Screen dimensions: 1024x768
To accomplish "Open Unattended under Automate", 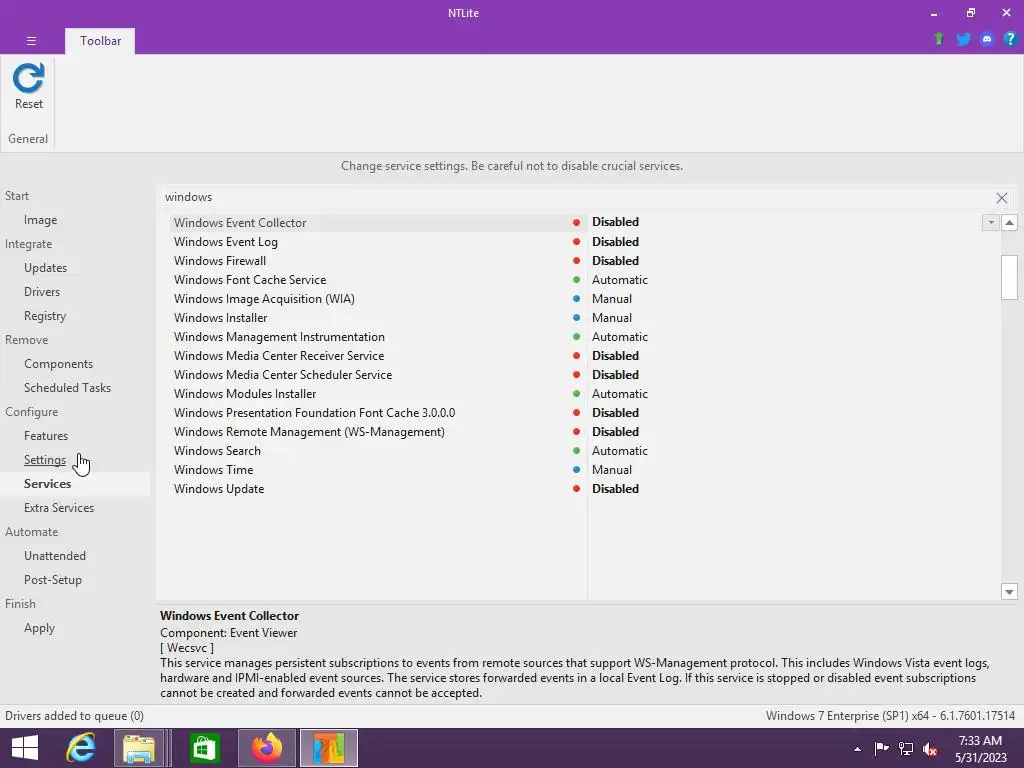I will coord(55,556).
